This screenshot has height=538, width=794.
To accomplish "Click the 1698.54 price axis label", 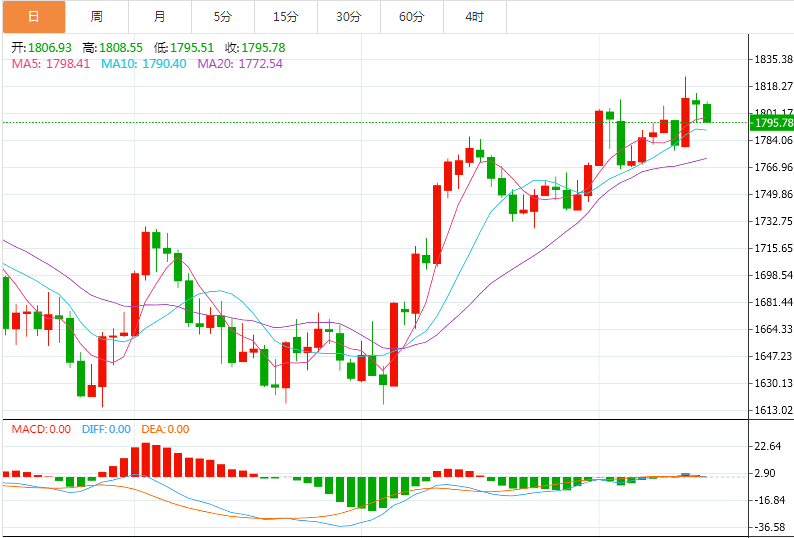I will click(x=774, y=275).
